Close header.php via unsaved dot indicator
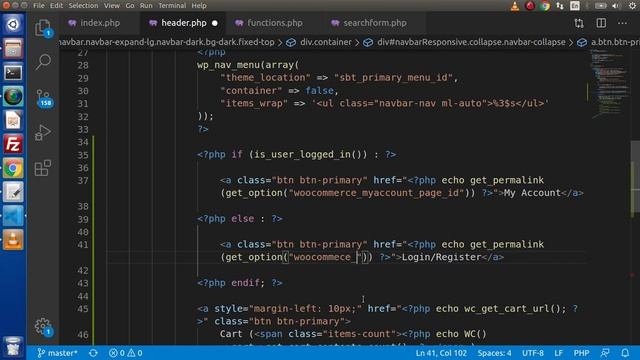 coord(215,23)
